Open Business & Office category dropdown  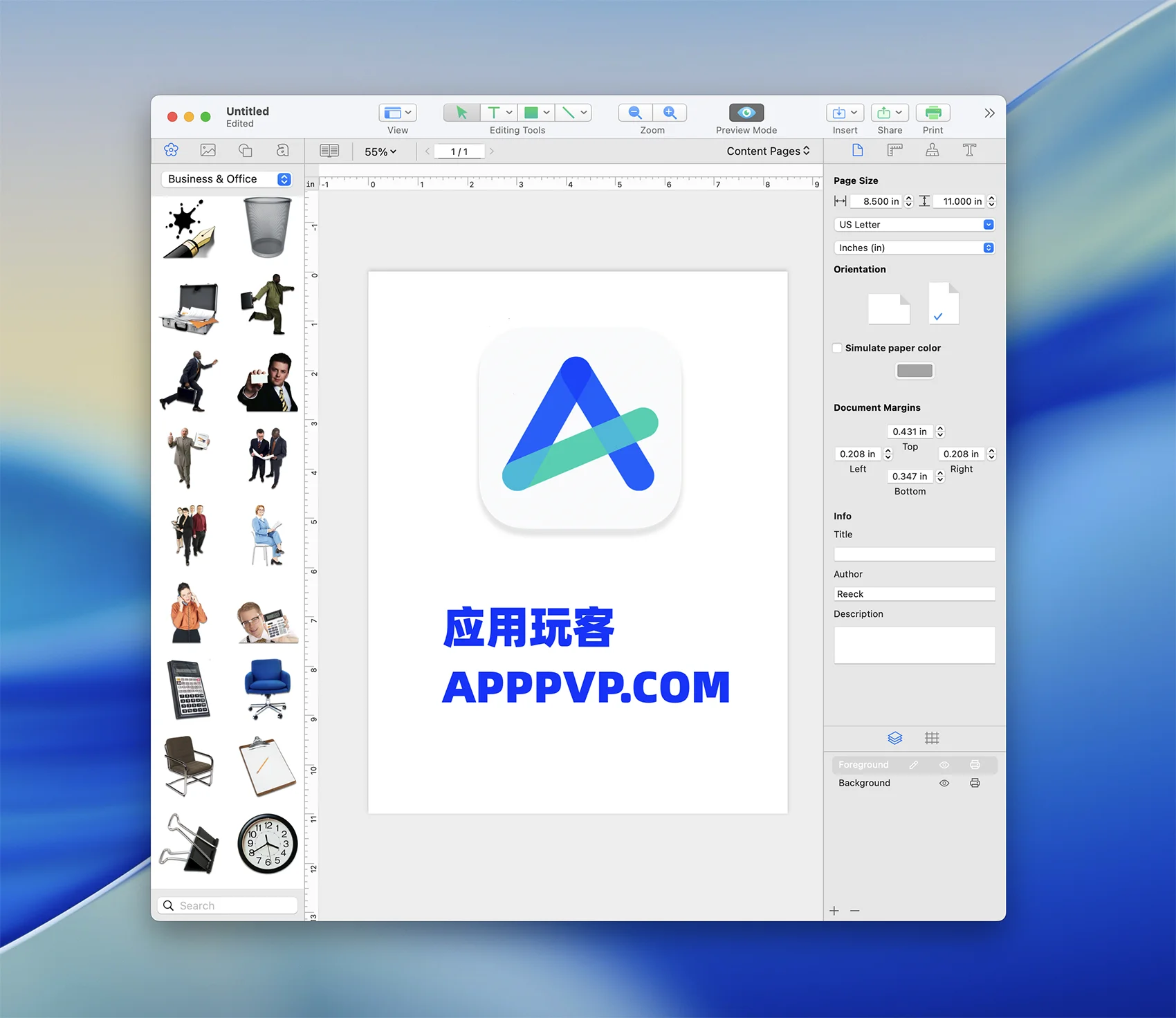[x=227, y=179]
